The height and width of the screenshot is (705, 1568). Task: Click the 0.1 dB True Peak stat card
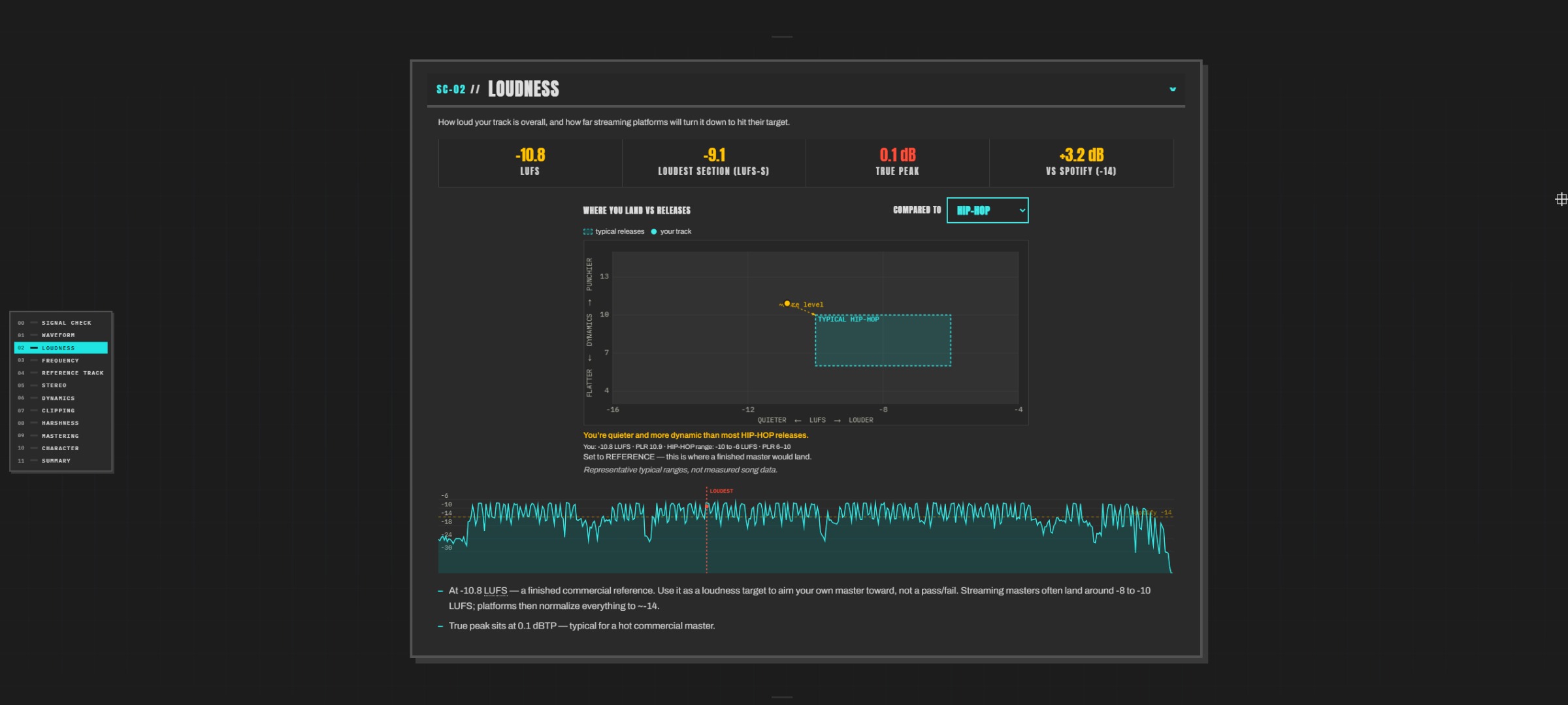point(897,163)
